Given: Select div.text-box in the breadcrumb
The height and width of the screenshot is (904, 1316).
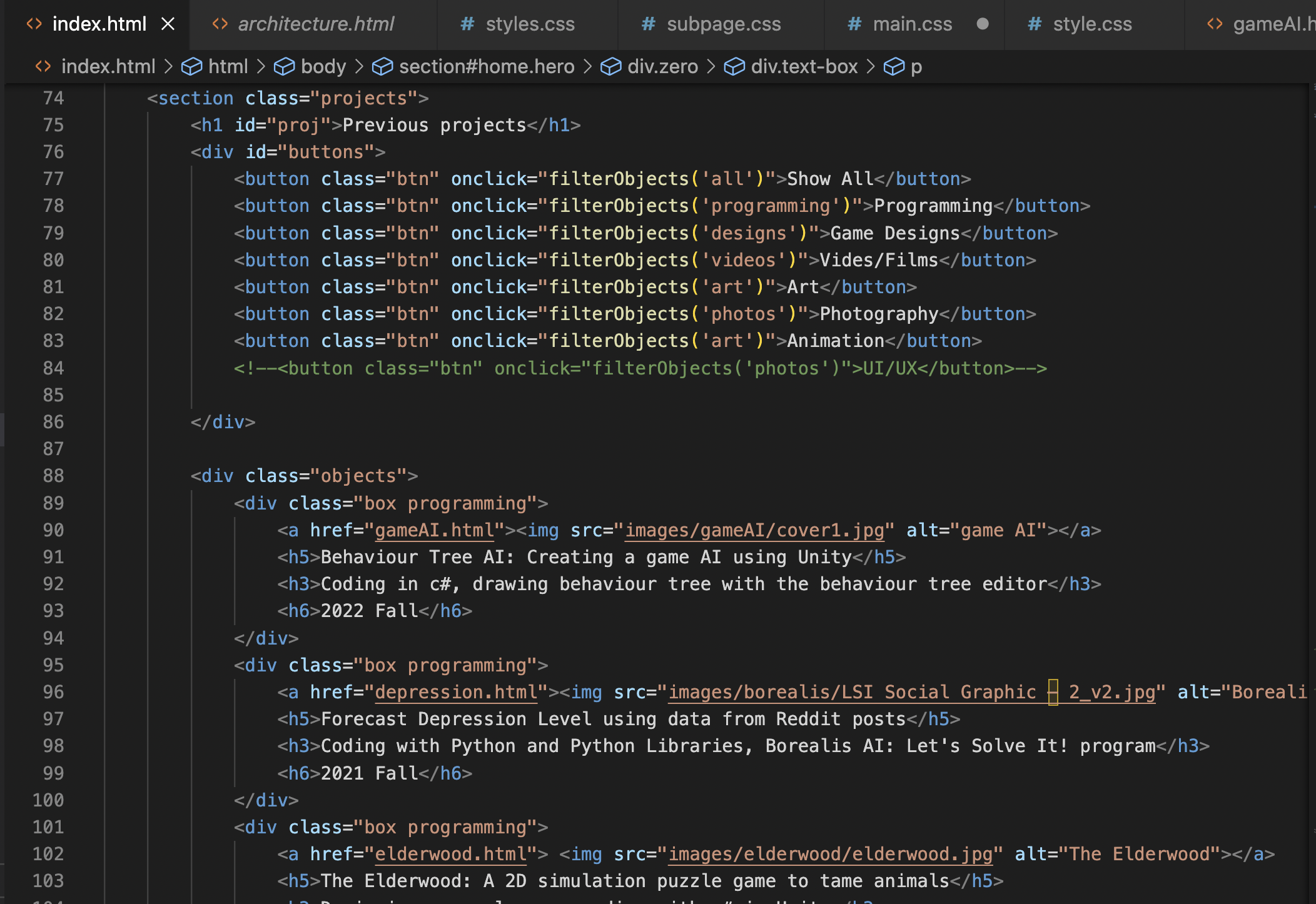Looking at the screenshot, I should click(804, 66).
